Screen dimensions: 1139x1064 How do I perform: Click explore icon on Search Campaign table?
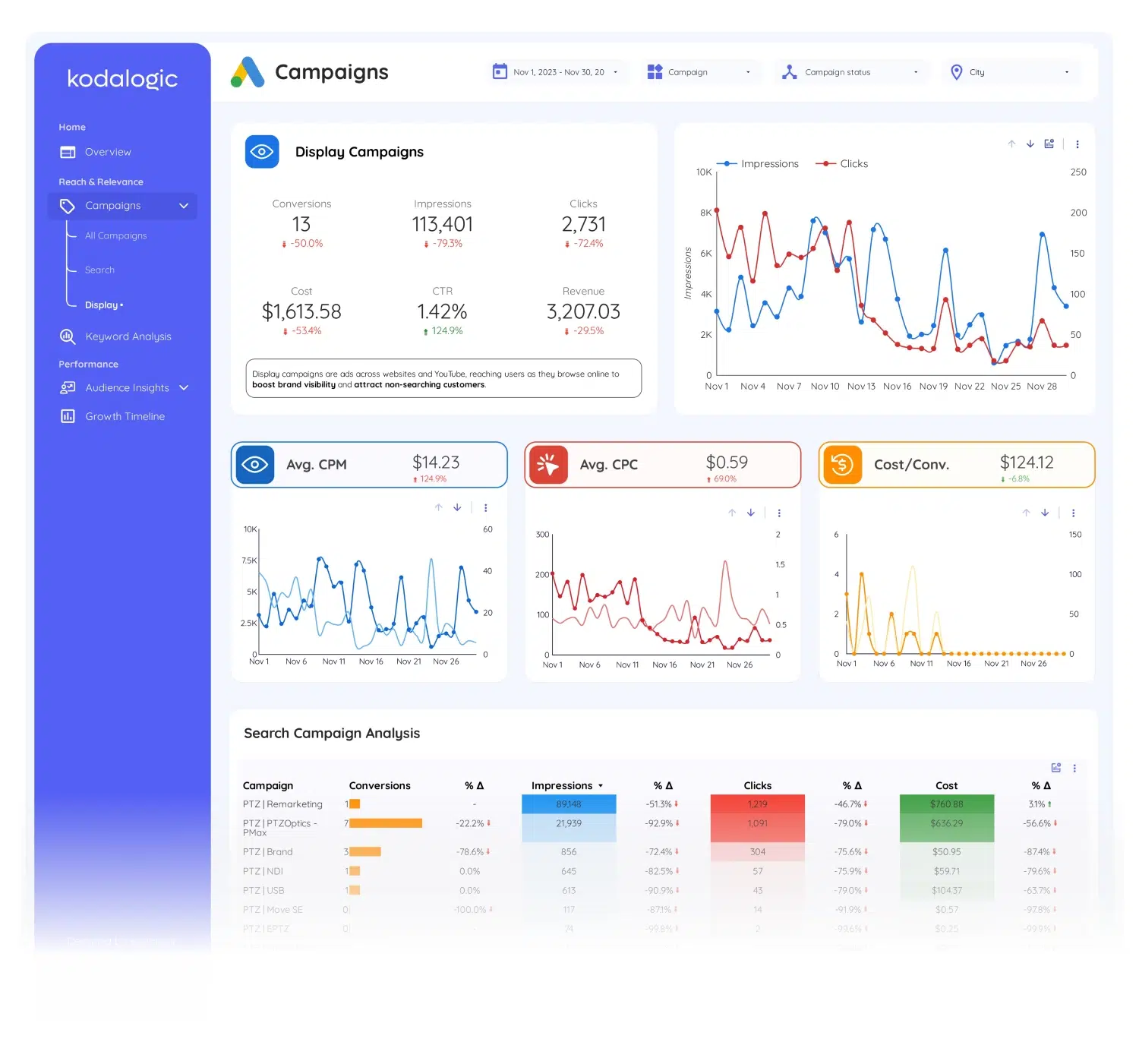point(1055,768)
